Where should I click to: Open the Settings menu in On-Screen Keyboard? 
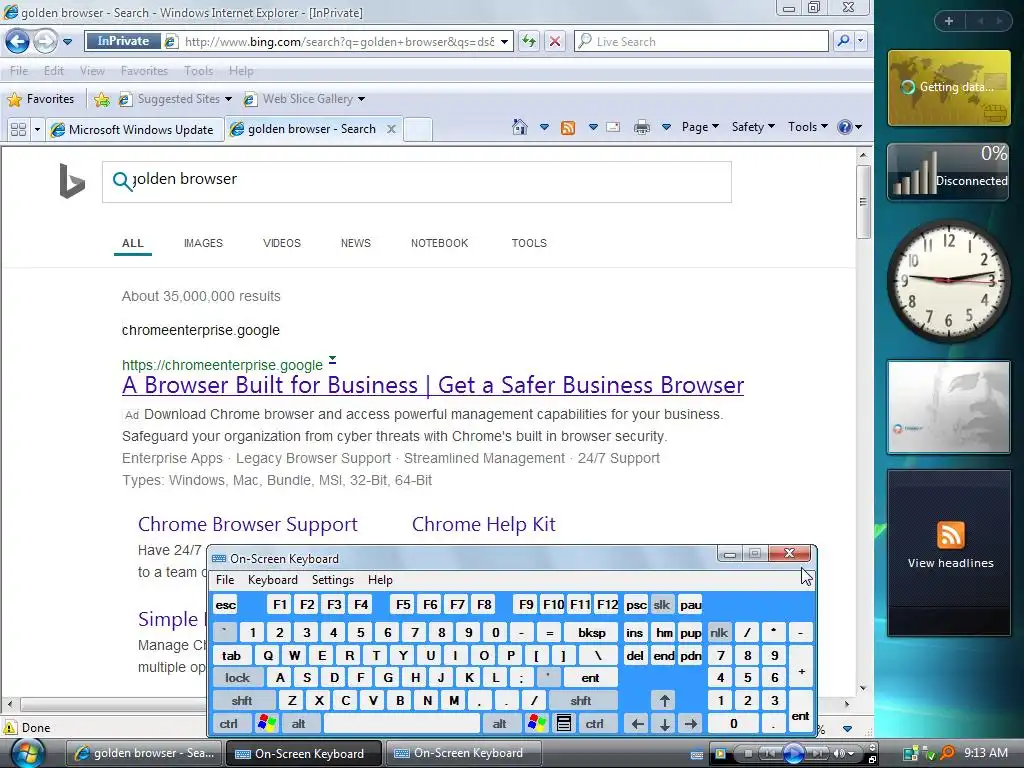pos(332,580)
